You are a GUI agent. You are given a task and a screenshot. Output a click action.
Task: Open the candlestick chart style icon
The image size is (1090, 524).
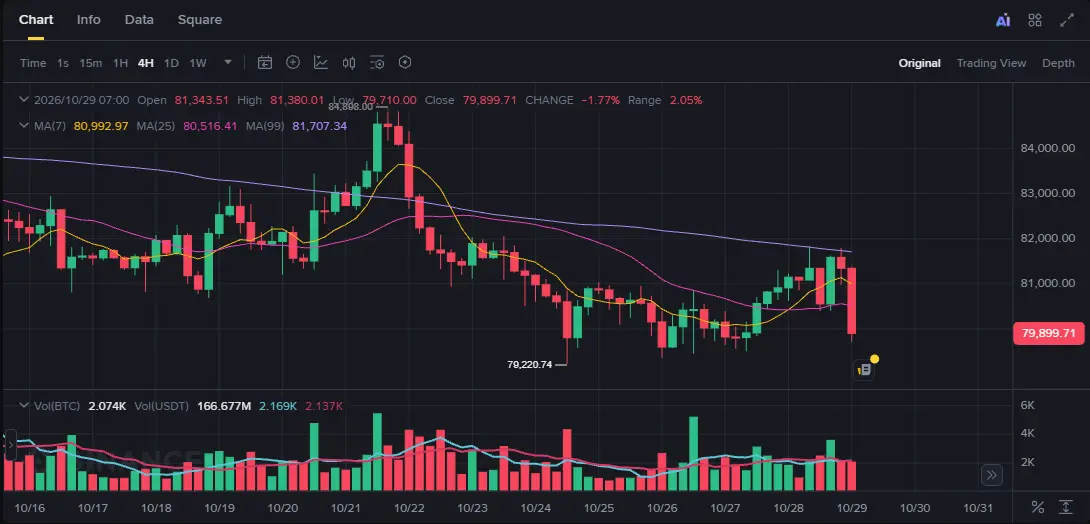pos(349,63)
